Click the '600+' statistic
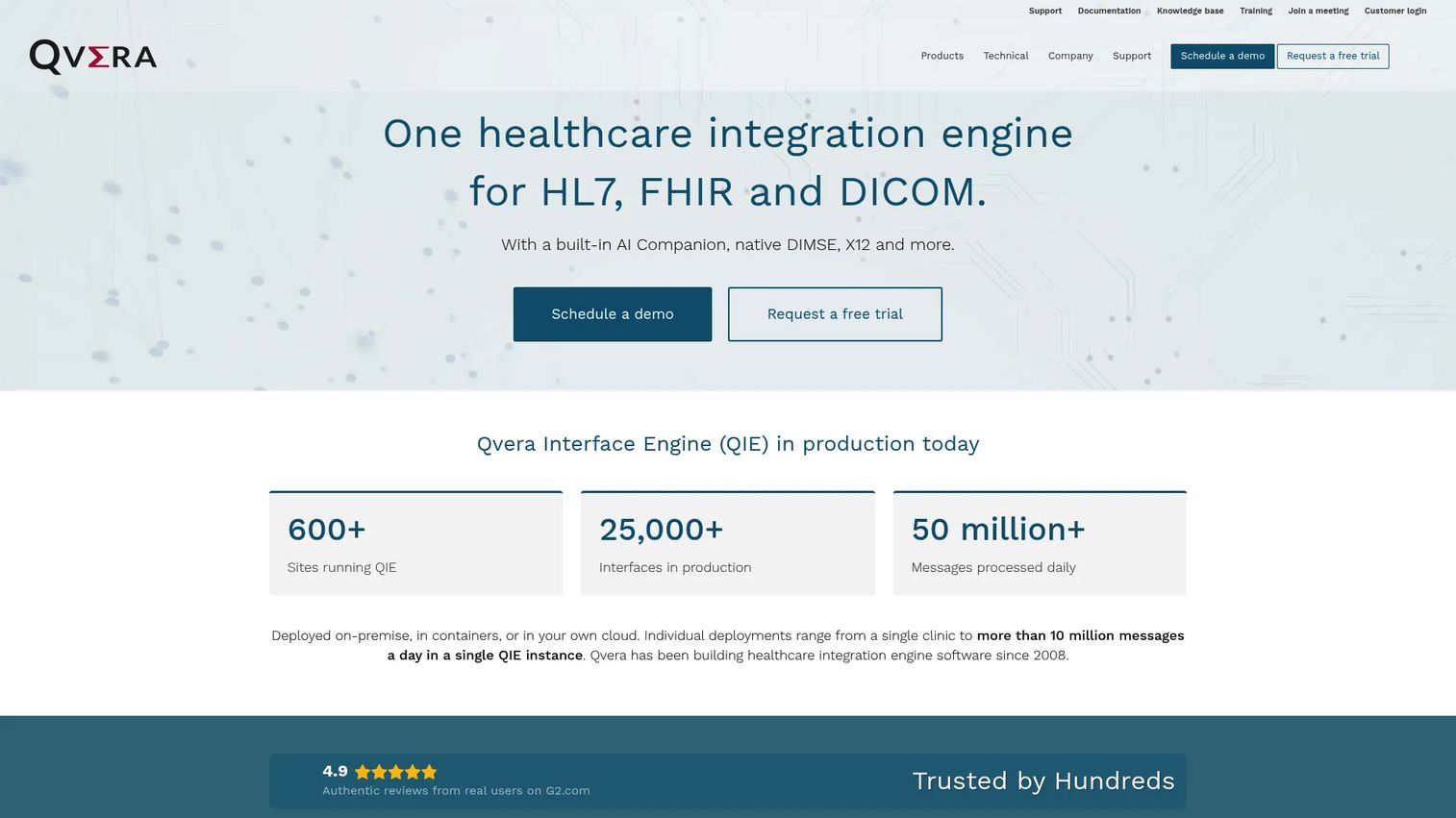 pyautogui.click(x=327, y=530)
